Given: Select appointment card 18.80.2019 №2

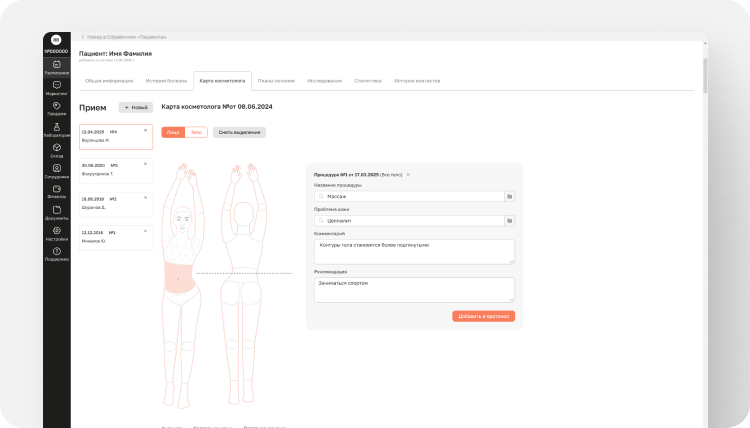Looking at the screenshot, I should tap(116, 204).
